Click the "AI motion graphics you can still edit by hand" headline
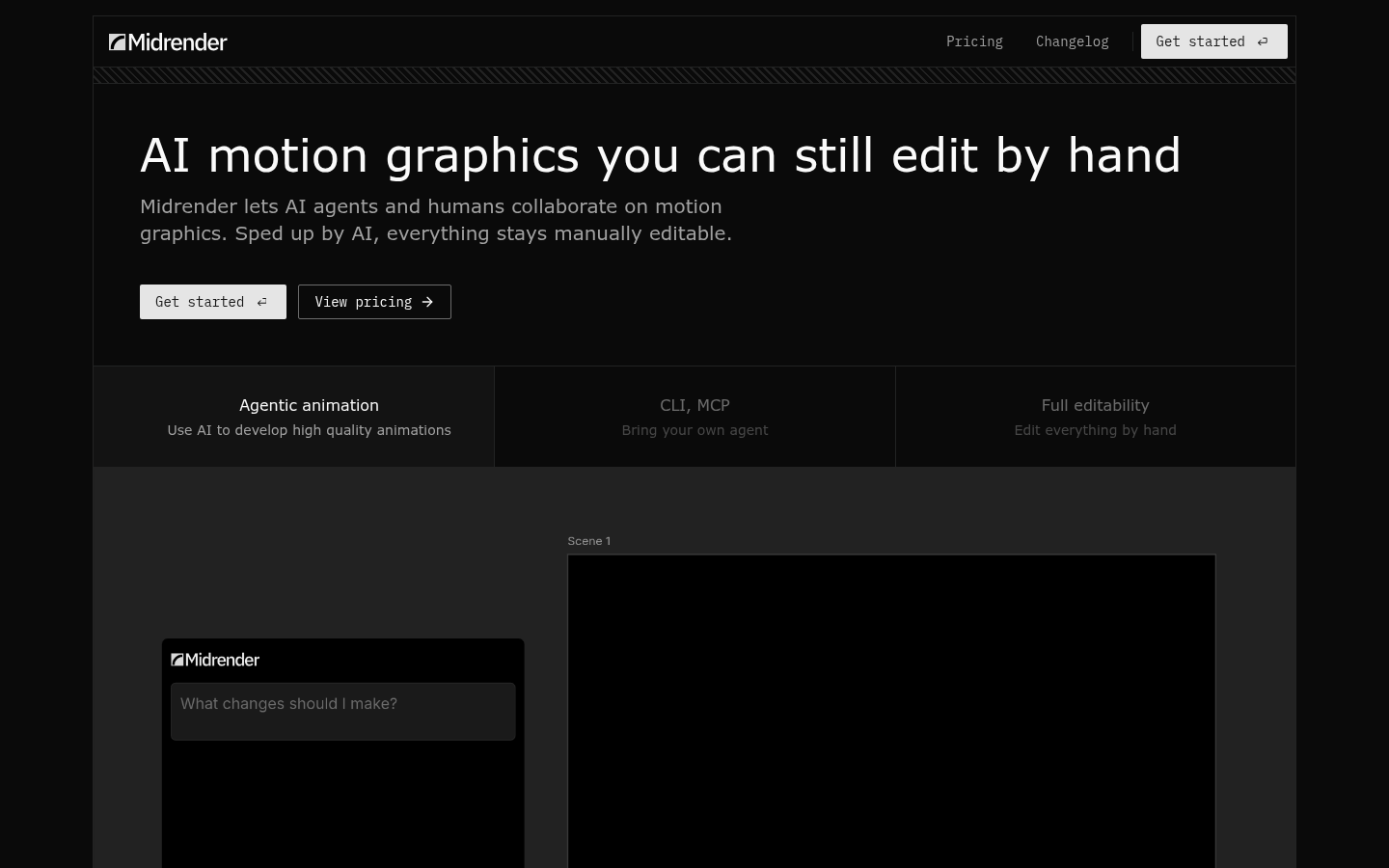The width and height of the screenshot is (1389, 868). (x=661, y=155)
